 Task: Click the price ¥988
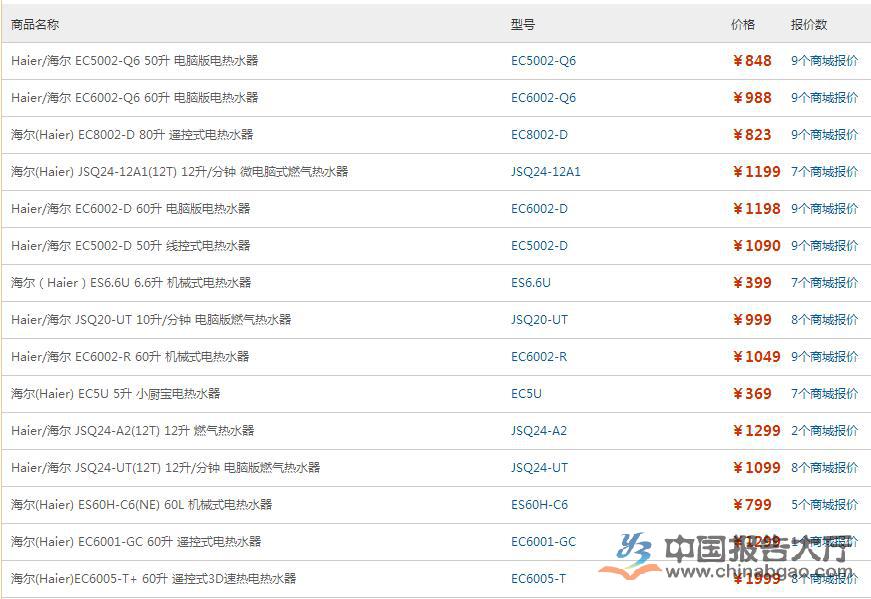click(752, 98)
